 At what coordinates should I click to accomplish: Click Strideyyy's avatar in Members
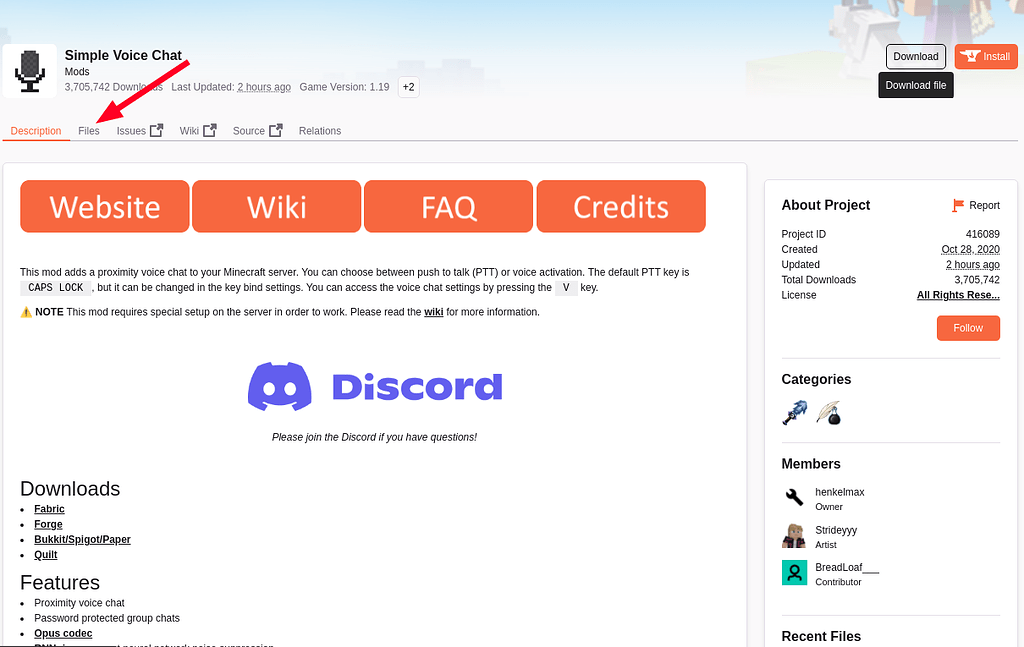coord(794,535)
